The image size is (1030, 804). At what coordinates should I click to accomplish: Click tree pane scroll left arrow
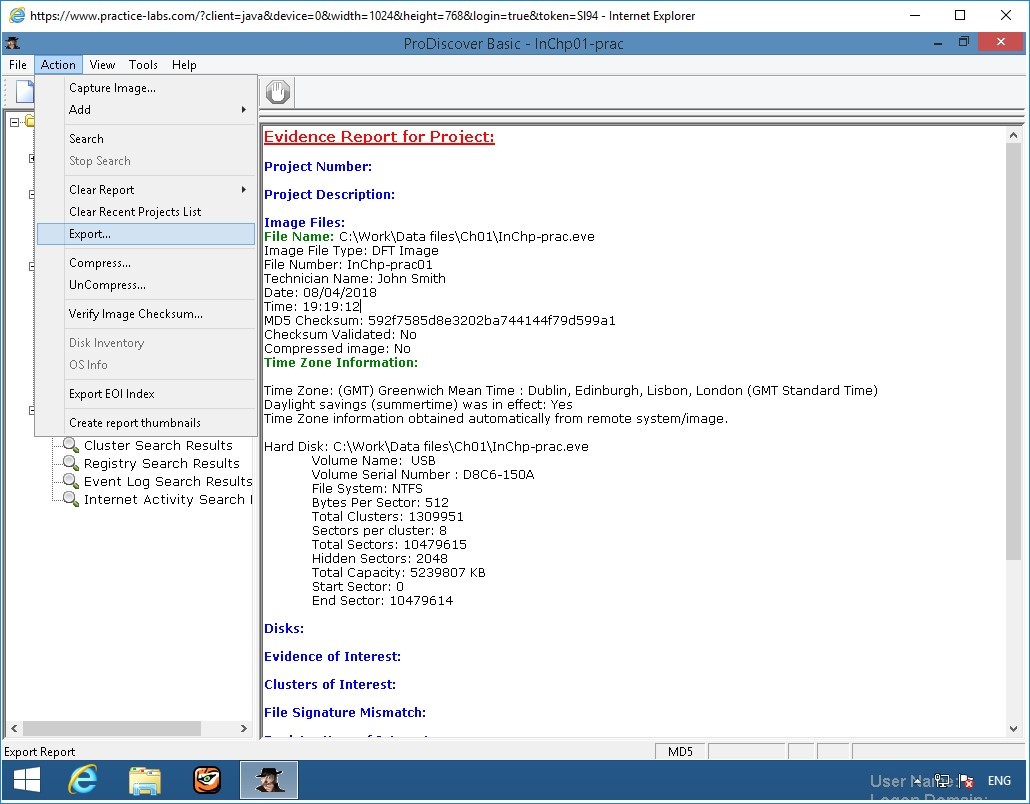coord(14,728)
